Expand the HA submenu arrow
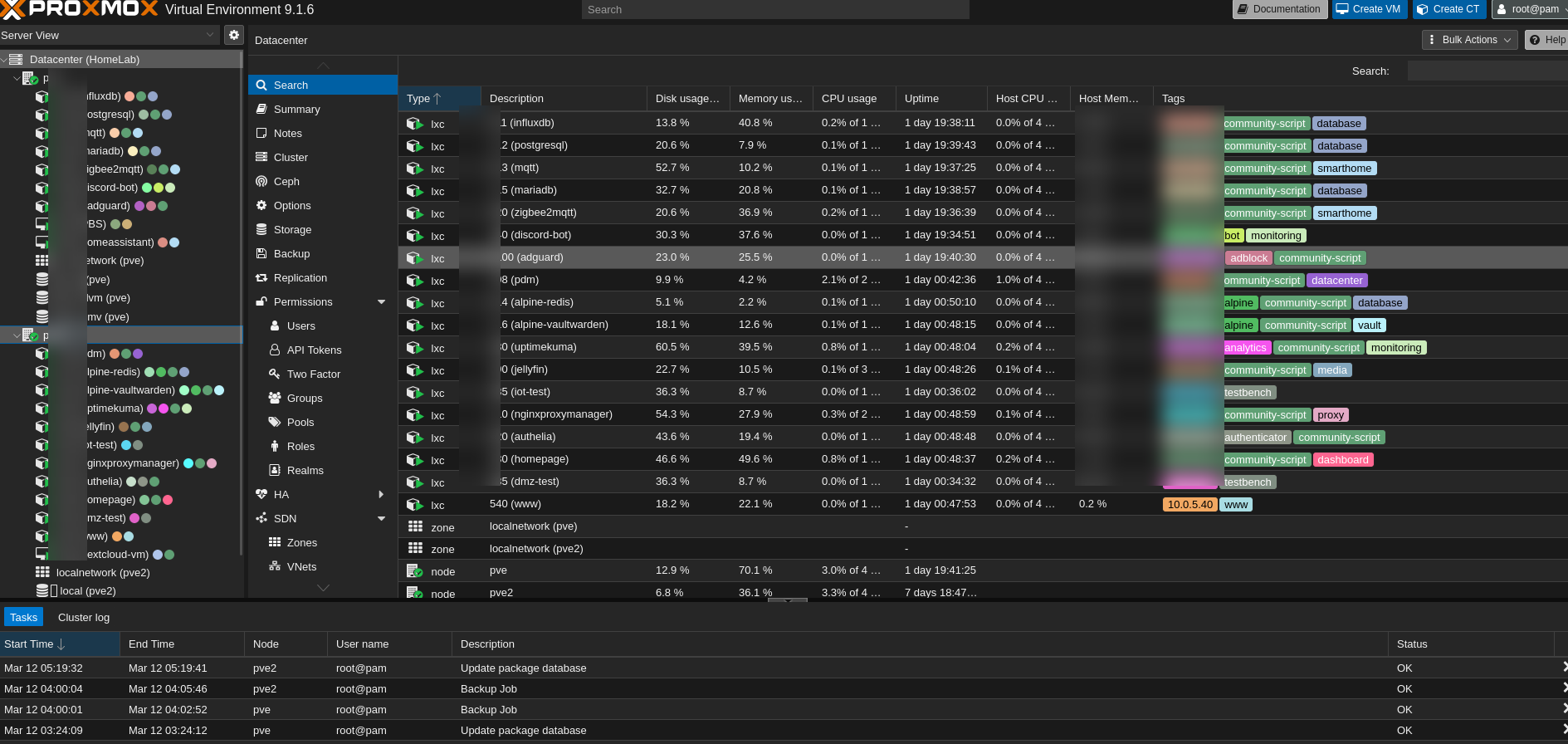 (x=382, y=494)
